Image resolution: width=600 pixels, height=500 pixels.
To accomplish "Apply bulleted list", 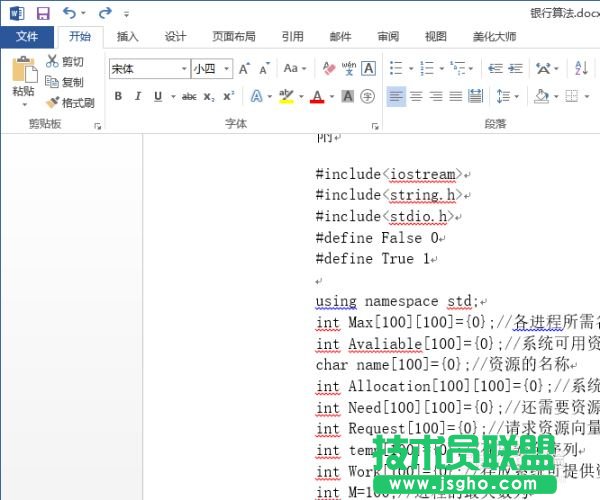I will coord(396,69).
